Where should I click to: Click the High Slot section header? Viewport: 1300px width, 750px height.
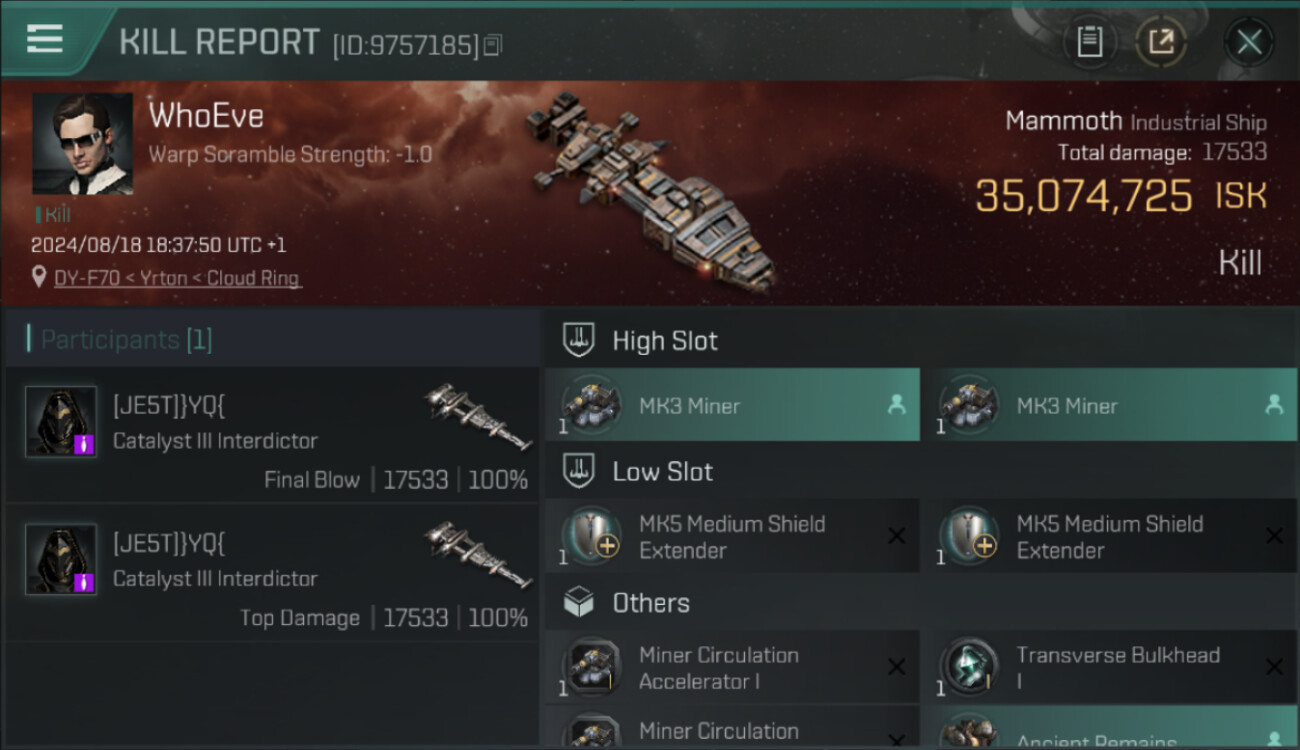(x=665, y=340)
